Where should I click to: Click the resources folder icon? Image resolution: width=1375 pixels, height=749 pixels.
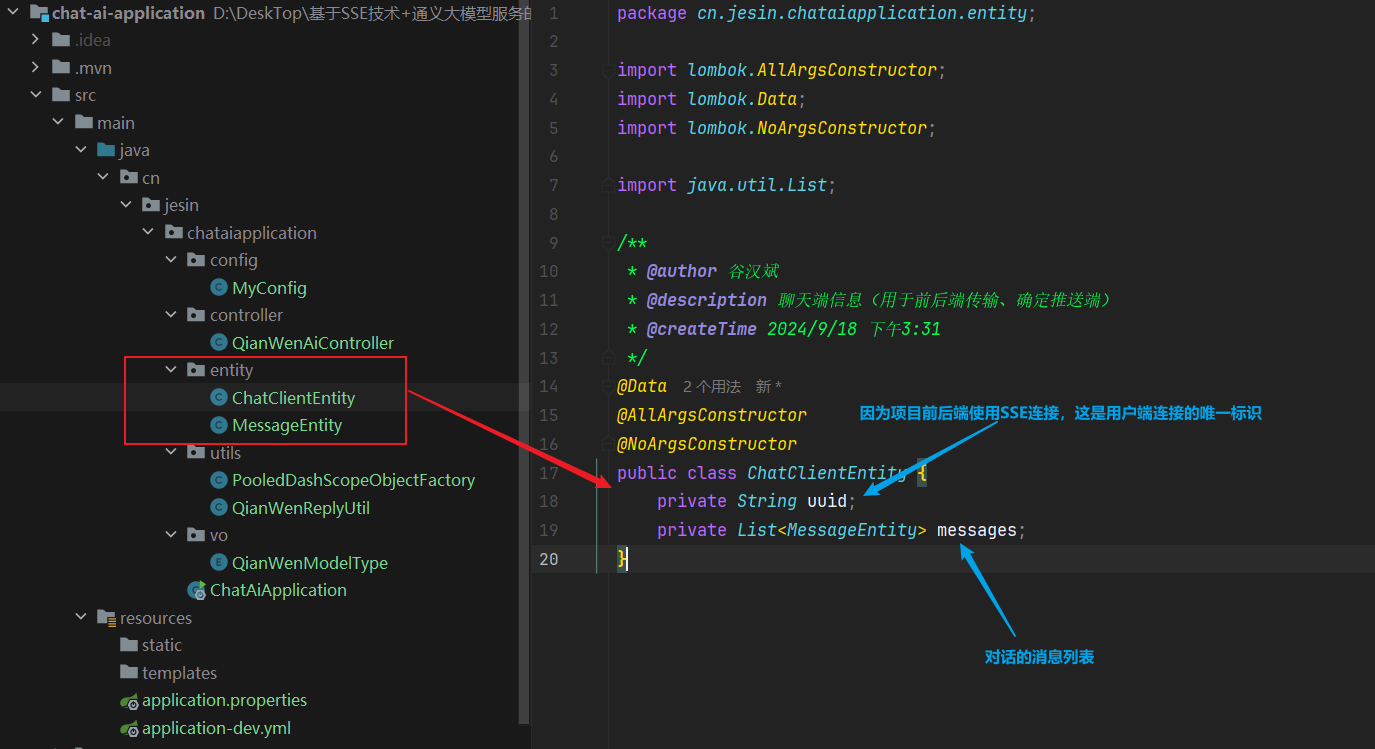(106, 618)
